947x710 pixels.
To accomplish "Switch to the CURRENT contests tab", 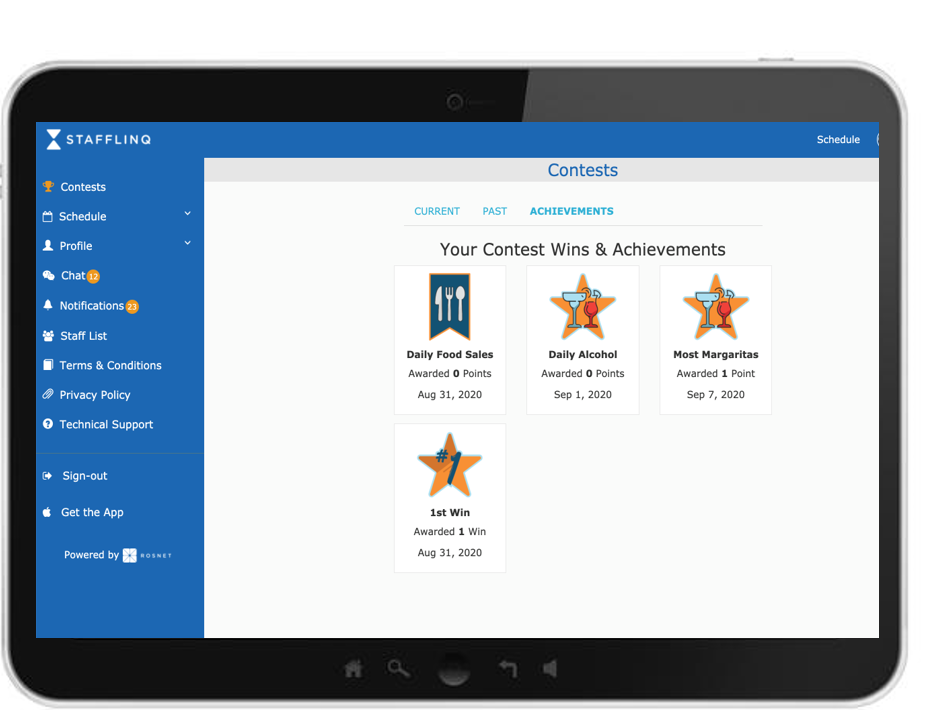I will (x=437, y=212).
